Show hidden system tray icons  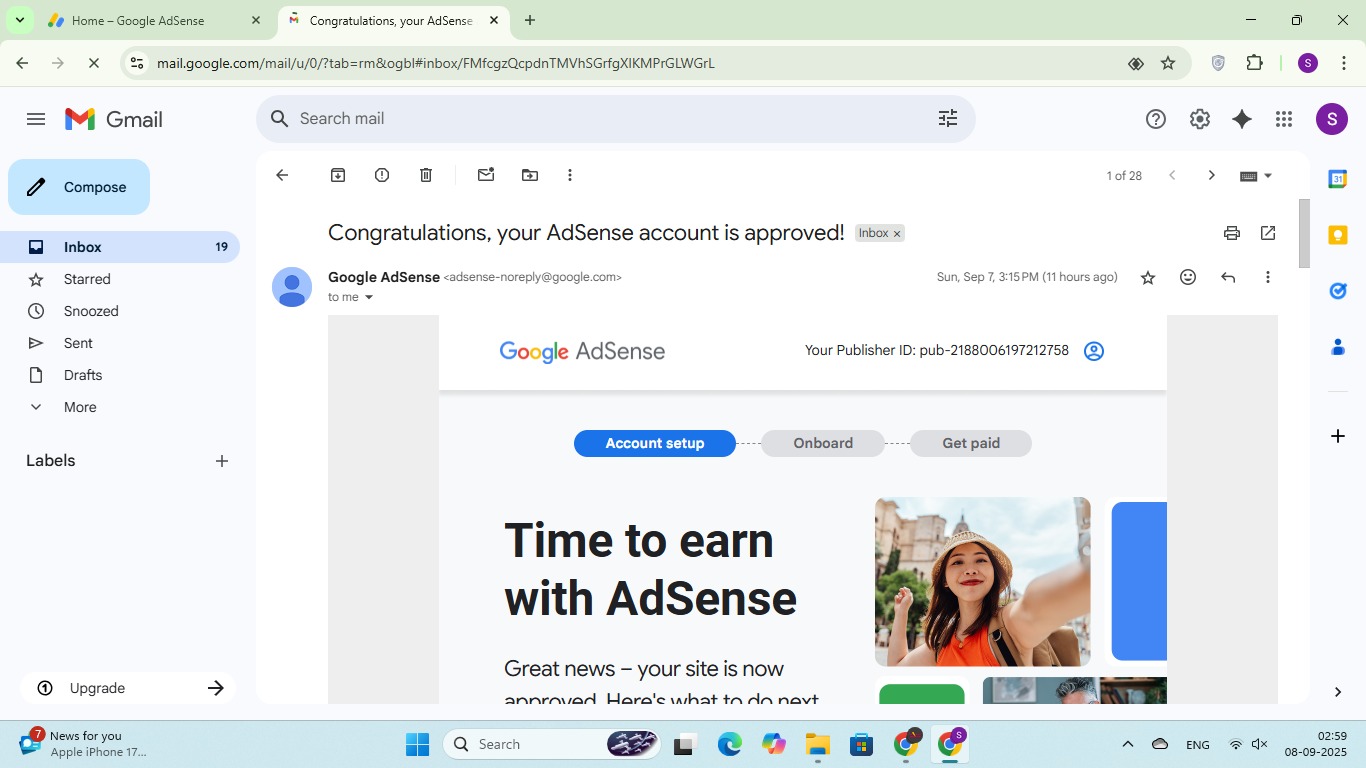click(x=1128, y=744)
